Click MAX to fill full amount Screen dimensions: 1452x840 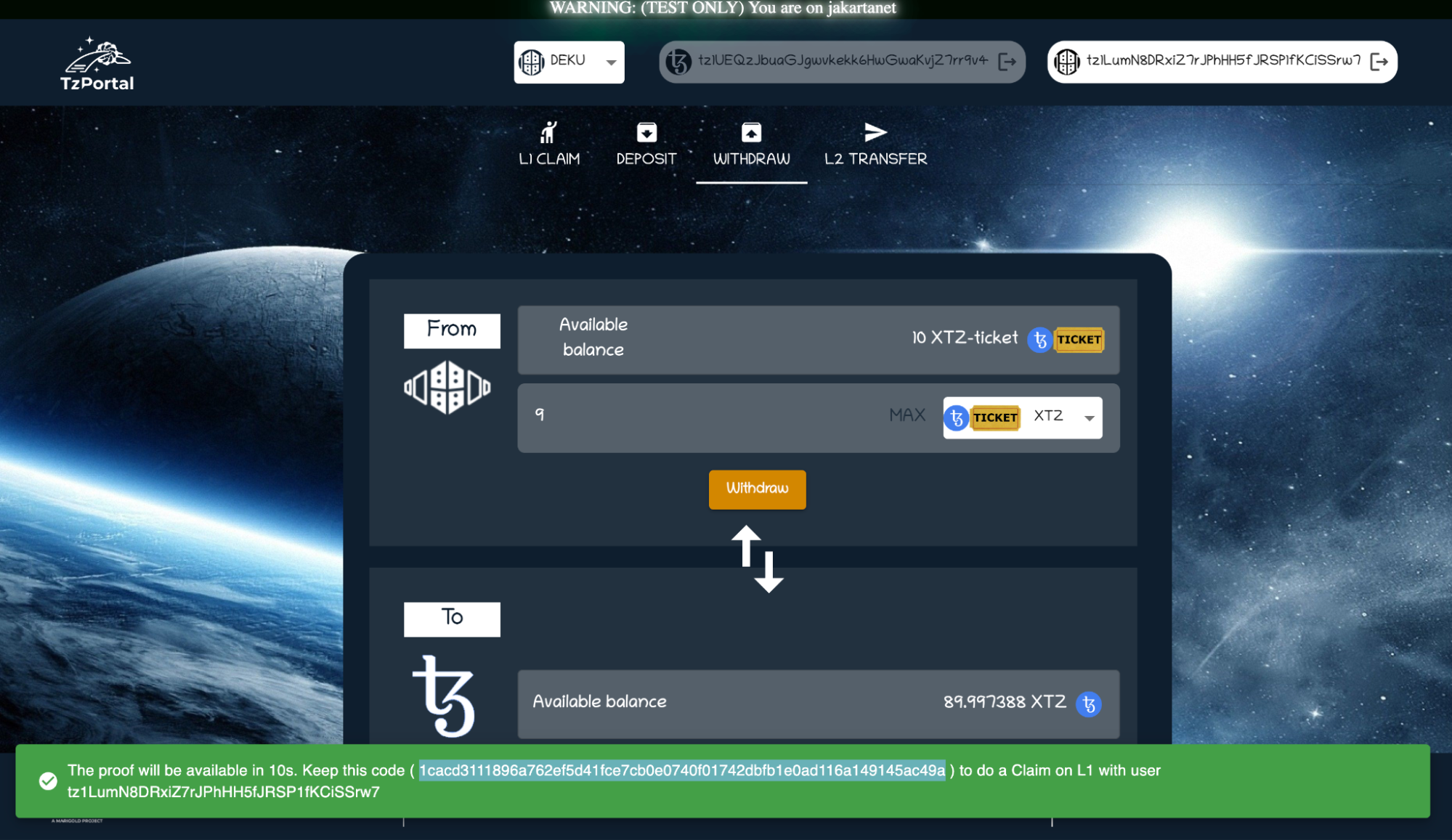[x=907, y=415]
